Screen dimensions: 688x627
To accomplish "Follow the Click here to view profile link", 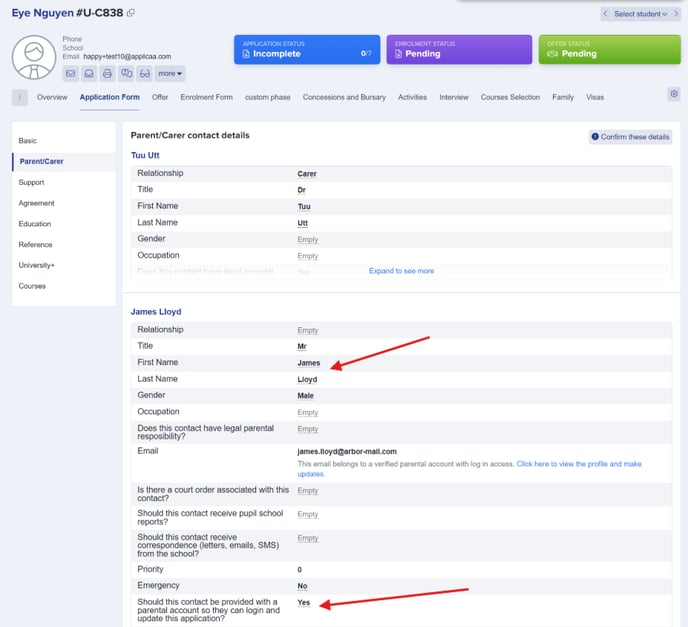I will [x=469, y=469].
